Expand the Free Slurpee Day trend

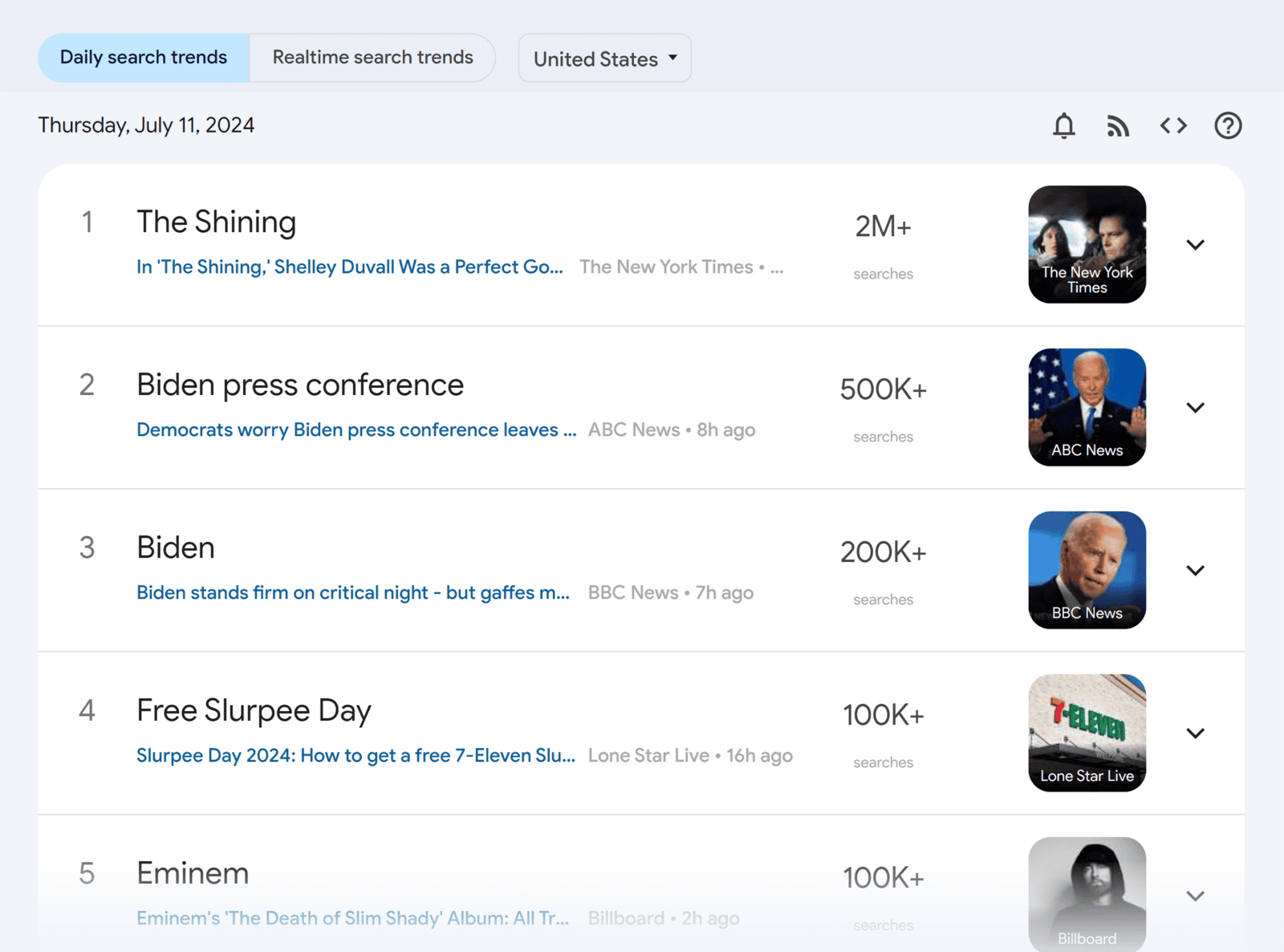(1195, 733)
